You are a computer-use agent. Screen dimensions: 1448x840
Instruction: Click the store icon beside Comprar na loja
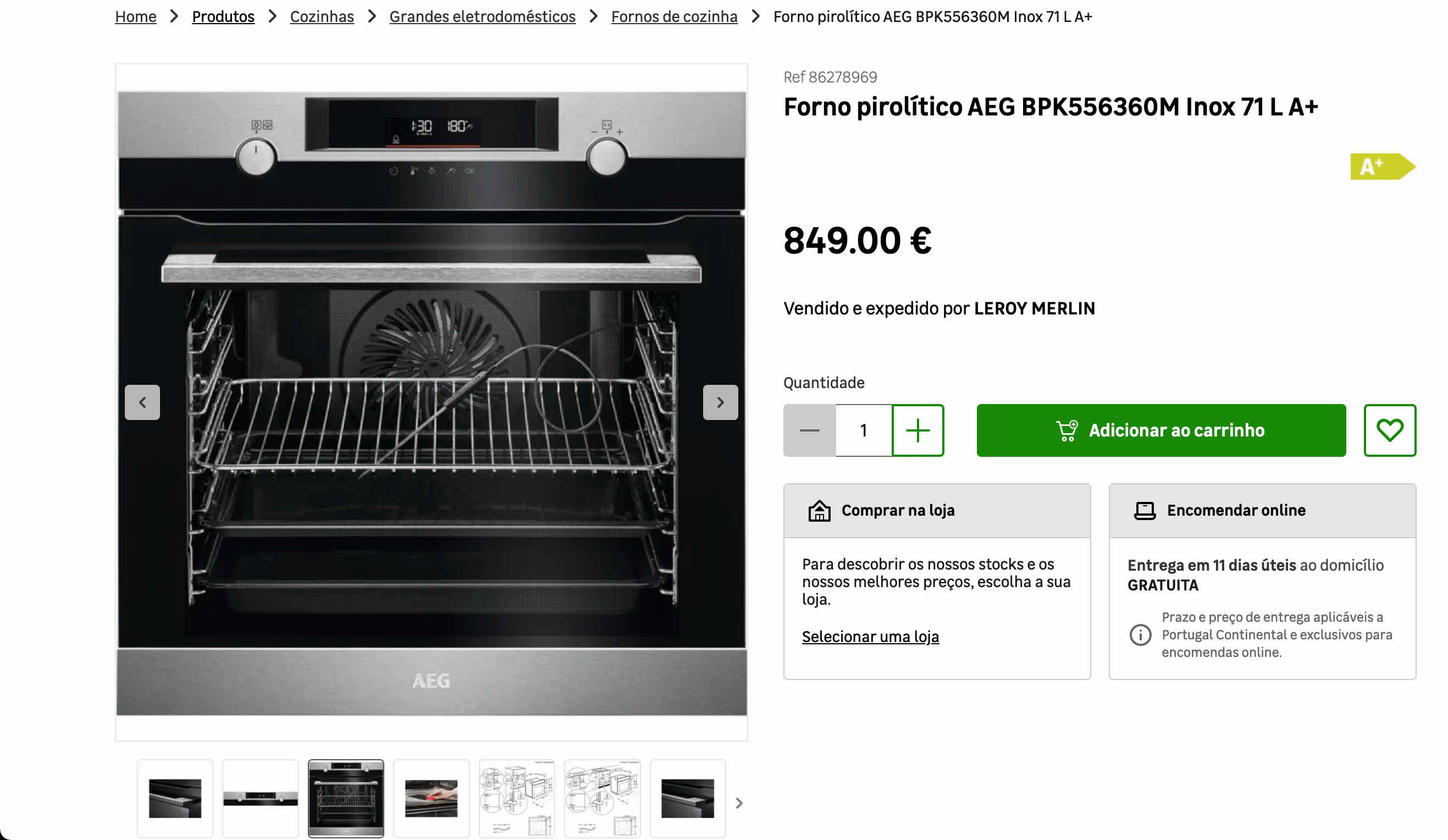coord(820,511)
